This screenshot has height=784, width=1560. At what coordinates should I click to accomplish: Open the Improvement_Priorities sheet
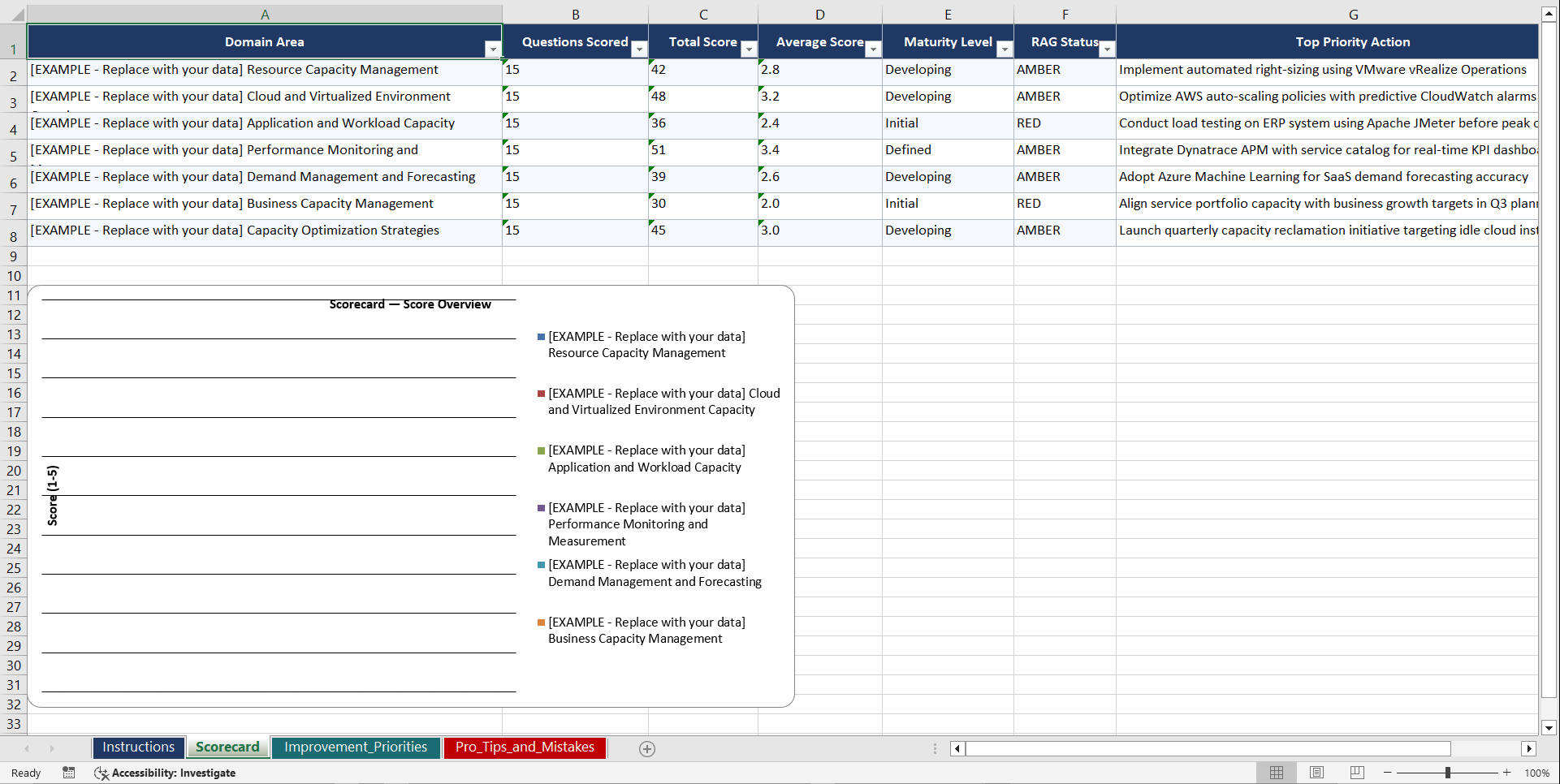pos(356,747)
